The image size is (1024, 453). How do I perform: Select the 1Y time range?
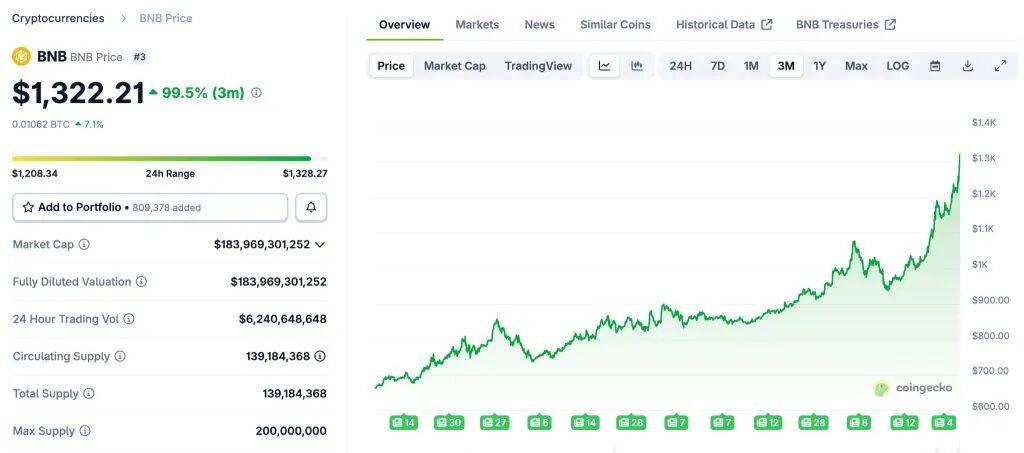(x=820, y=66)
